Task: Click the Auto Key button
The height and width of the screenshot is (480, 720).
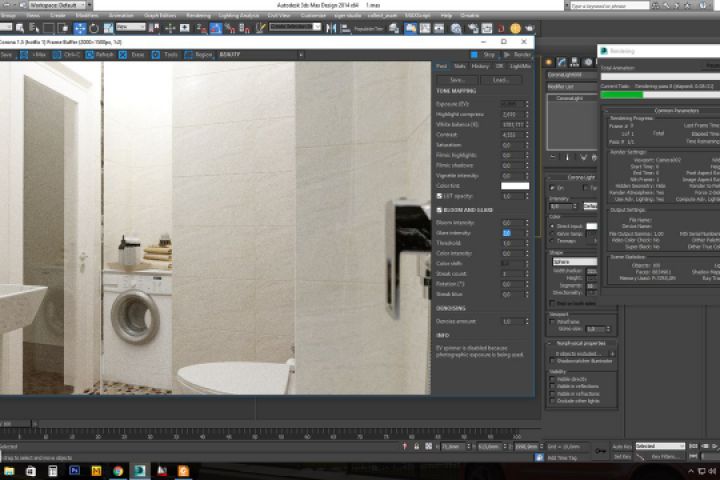Action: (x=621, y=446)
